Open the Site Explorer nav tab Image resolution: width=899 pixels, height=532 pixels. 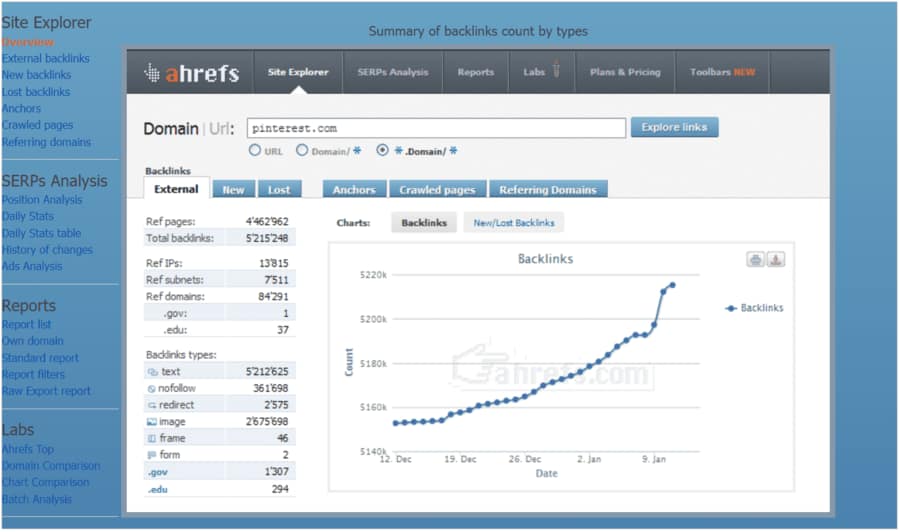298,72
